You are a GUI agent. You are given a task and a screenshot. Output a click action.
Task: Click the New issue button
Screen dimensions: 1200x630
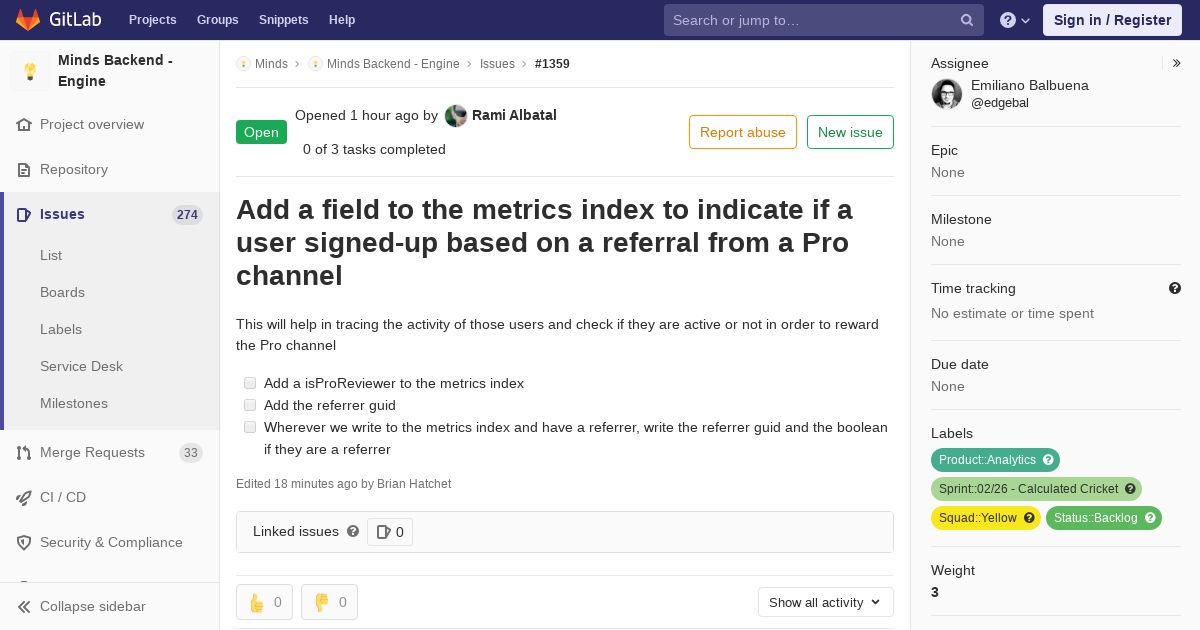tap(850, 132)
